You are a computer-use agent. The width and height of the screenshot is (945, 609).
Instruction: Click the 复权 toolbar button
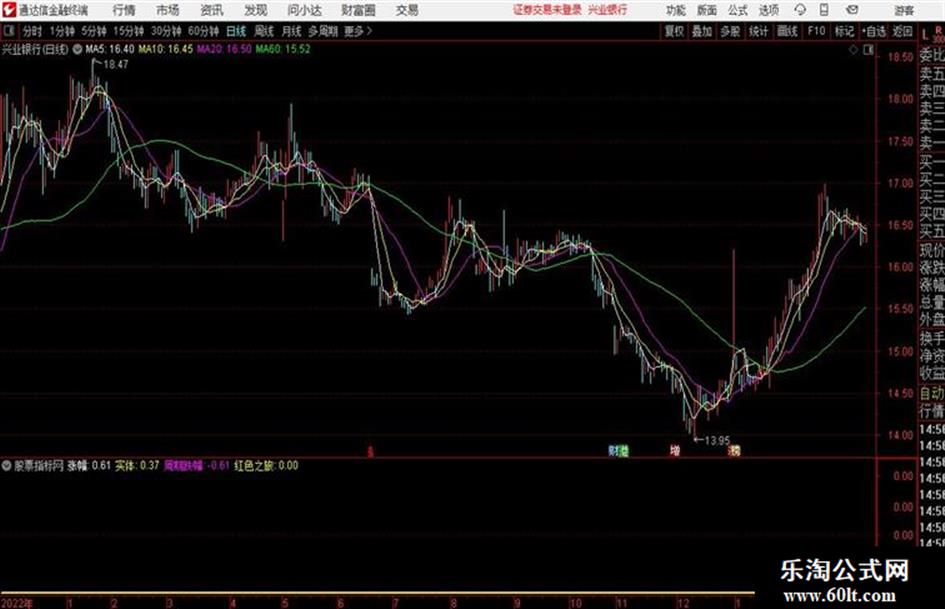pyautogui.click(x=674, y=31)
